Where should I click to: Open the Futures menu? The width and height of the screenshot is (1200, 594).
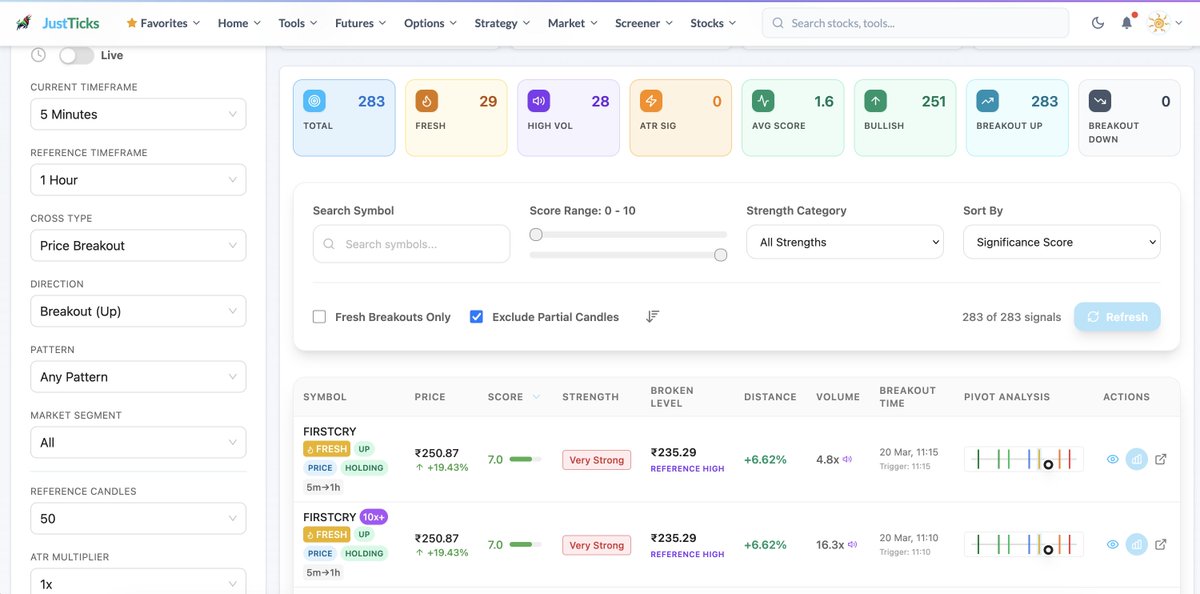(361, 23)
